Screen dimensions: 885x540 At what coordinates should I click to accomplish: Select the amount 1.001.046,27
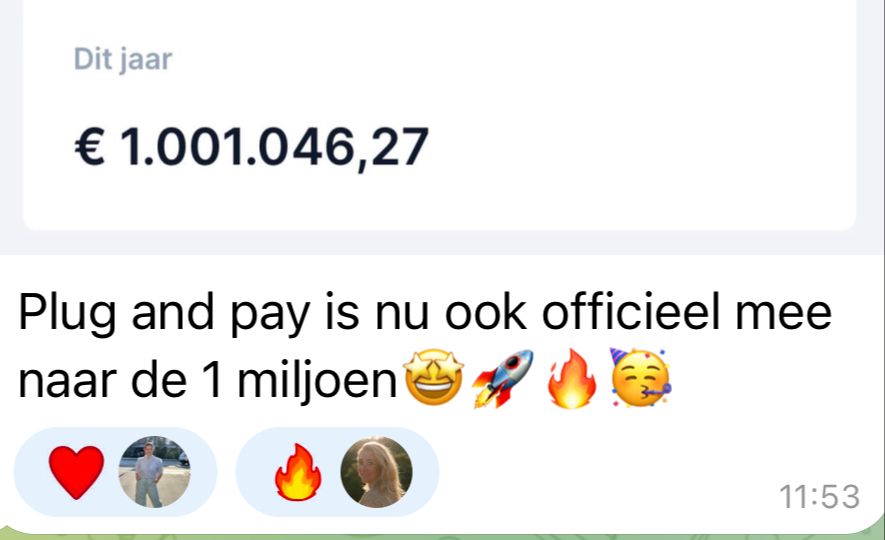(274, 148)
